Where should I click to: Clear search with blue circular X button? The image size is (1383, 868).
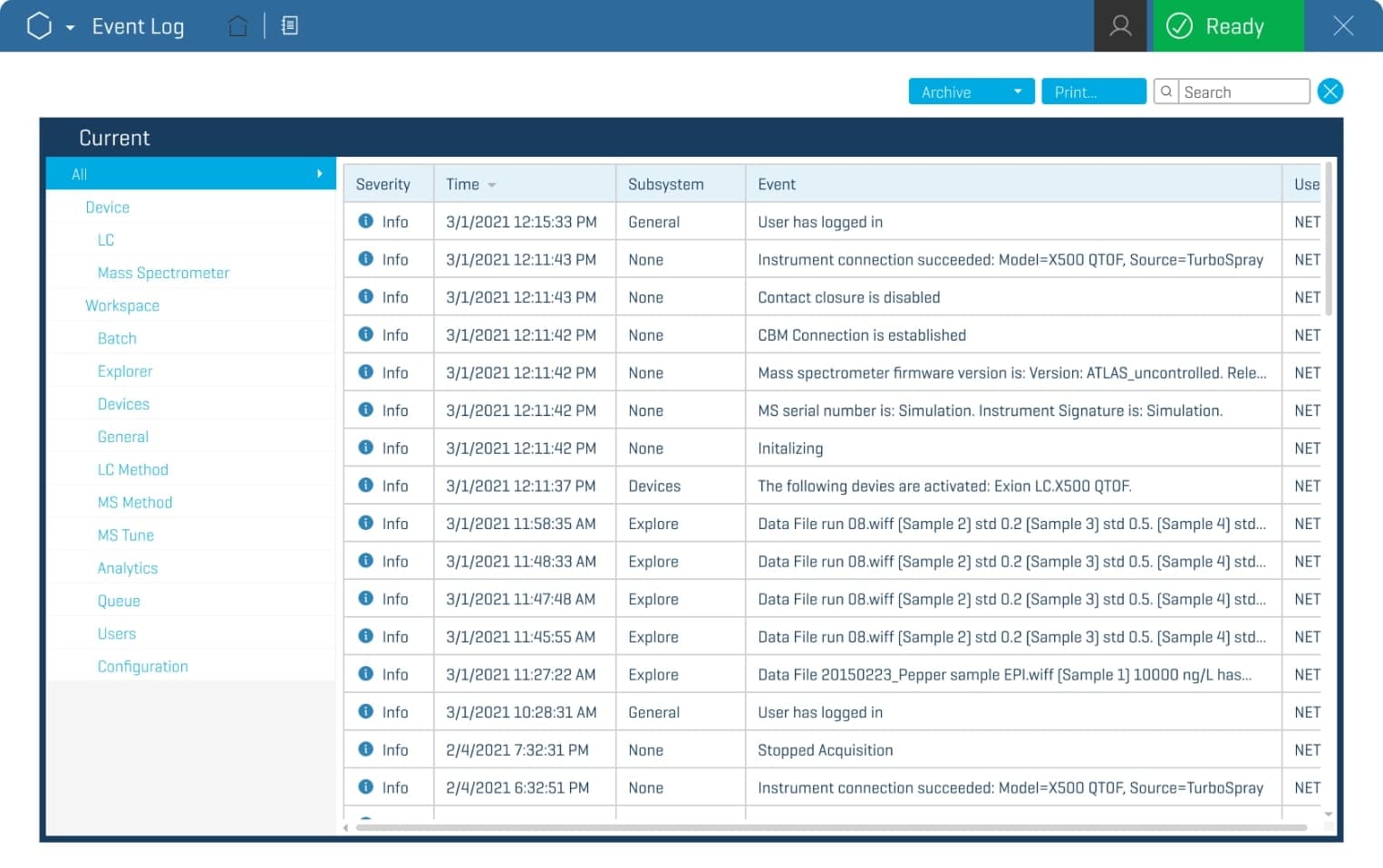(x=1330, y=92)
